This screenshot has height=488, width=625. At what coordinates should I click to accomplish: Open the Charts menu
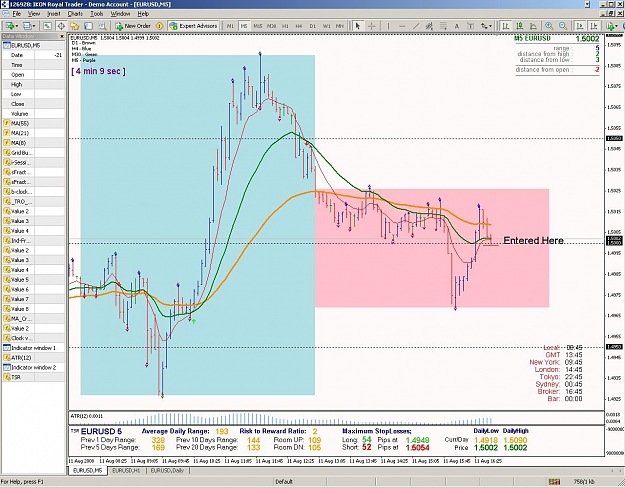pyautogui.click(x=75, y=14)
